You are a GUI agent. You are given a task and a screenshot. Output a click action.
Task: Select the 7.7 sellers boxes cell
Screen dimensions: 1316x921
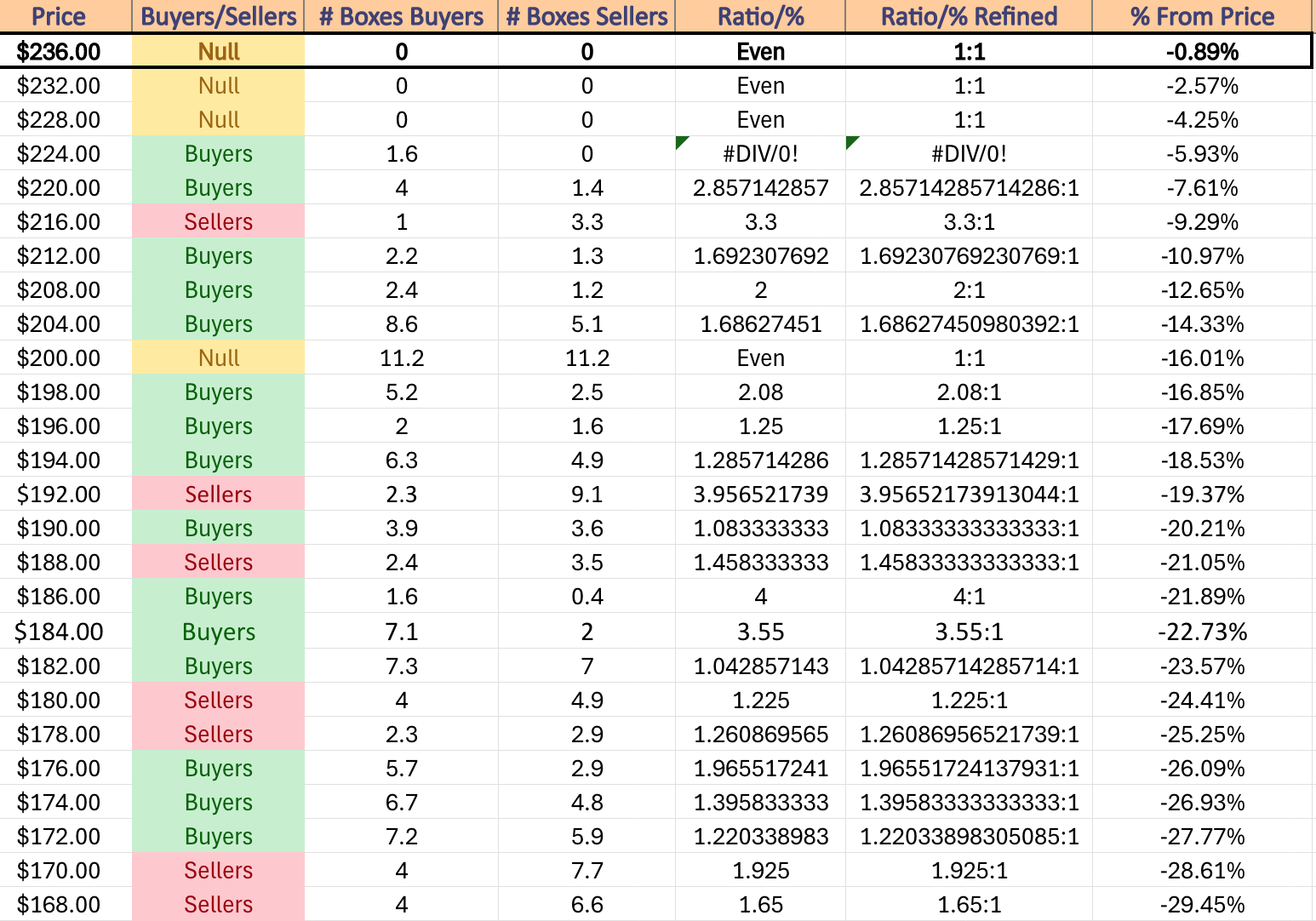point(586,870)
